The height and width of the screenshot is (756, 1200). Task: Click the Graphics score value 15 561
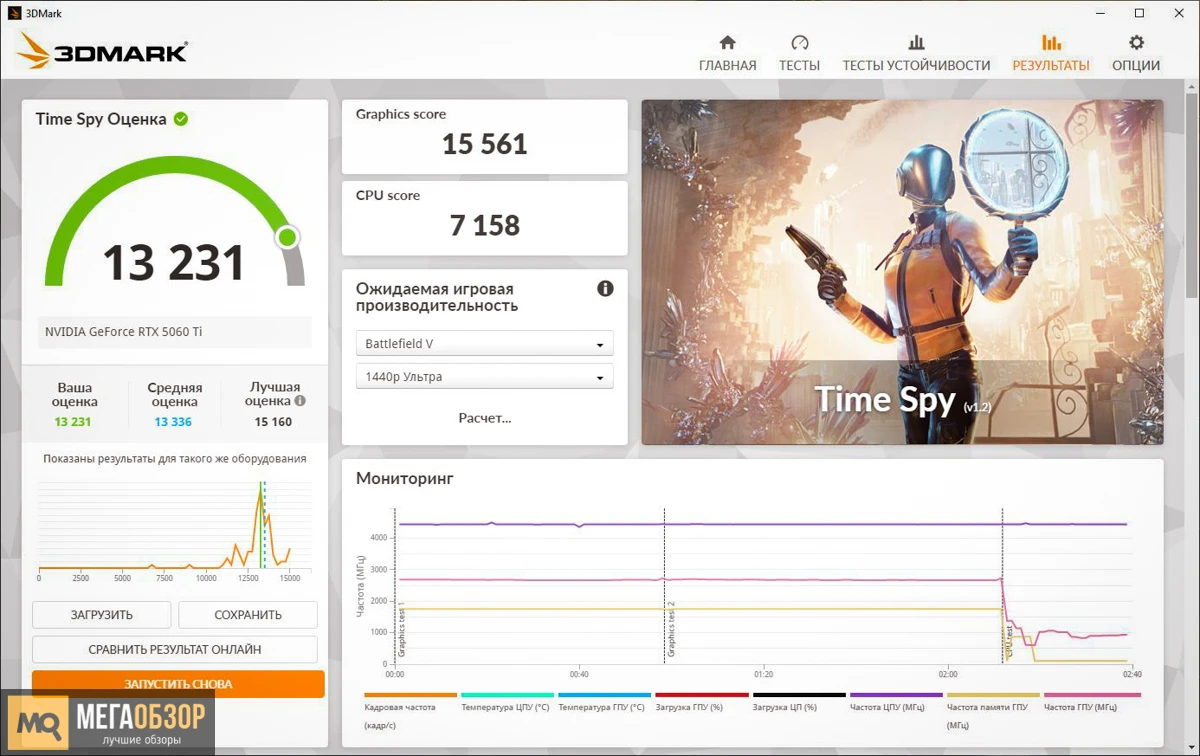point(485,144)
